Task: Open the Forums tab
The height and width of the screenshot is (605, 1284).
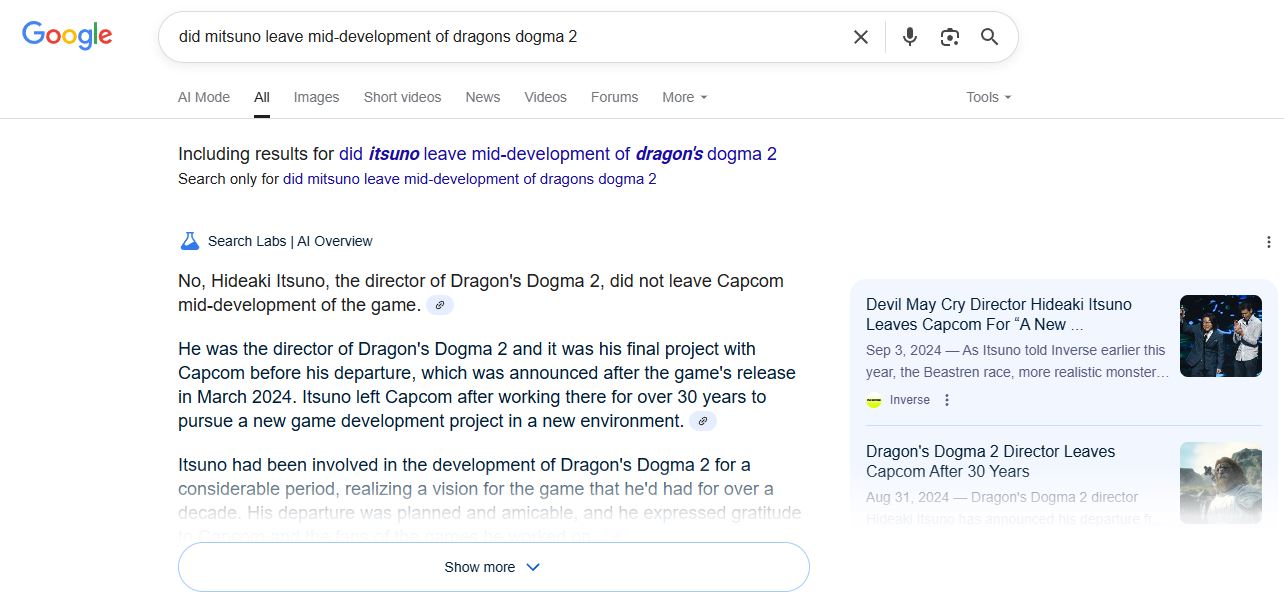Action: (614, 97)
